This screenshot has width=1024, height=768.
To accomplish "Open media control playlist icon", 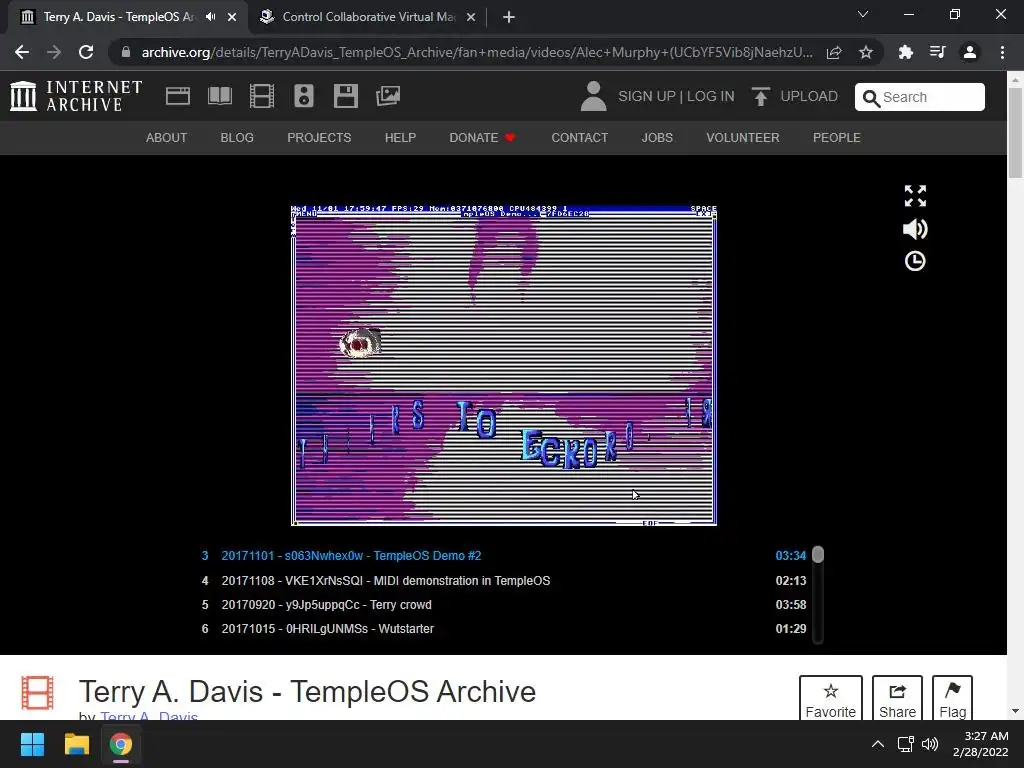I will click(x=937, y=52).
